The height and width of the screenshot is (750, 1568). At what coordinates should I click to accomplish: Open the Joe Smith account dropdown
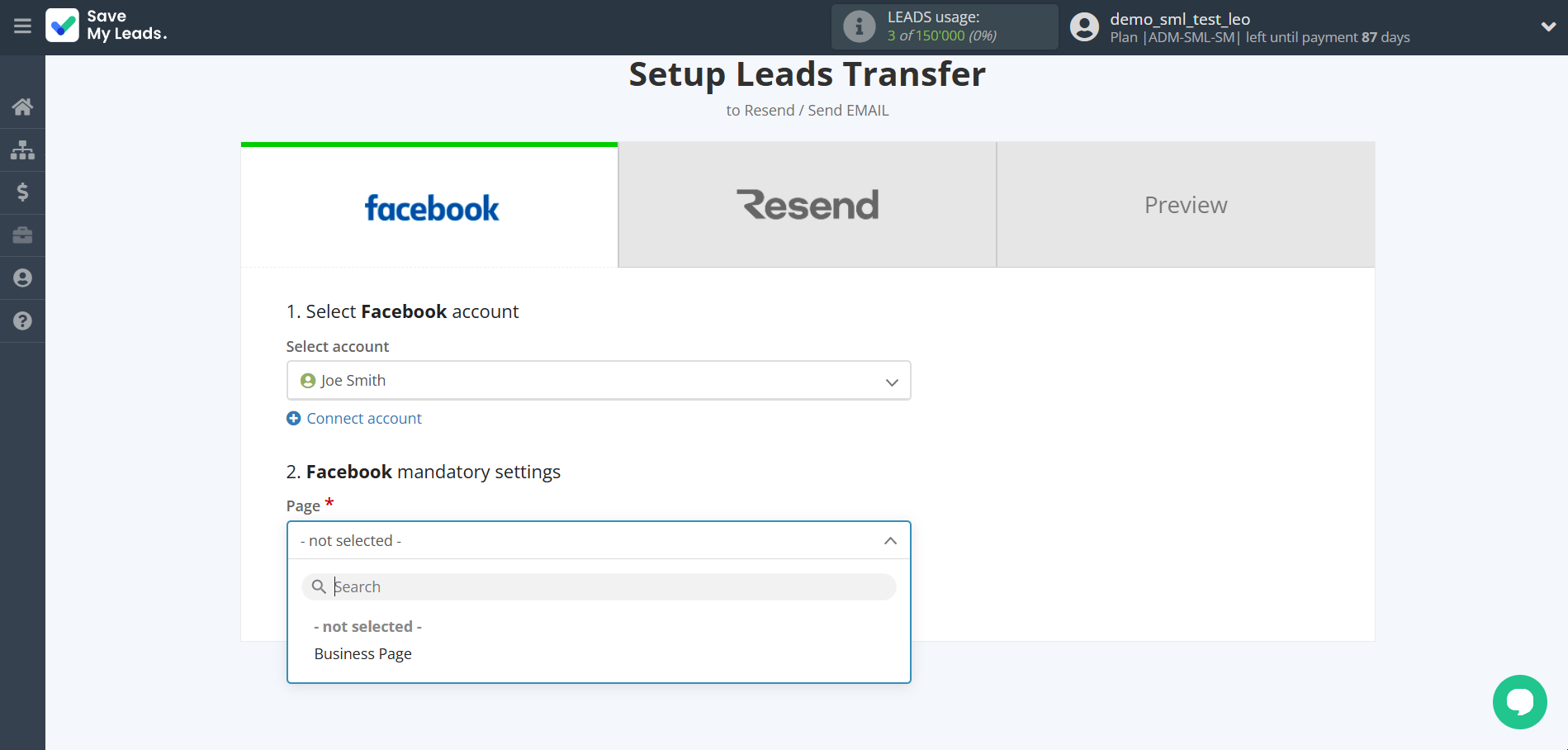click(x=599, y=380)
